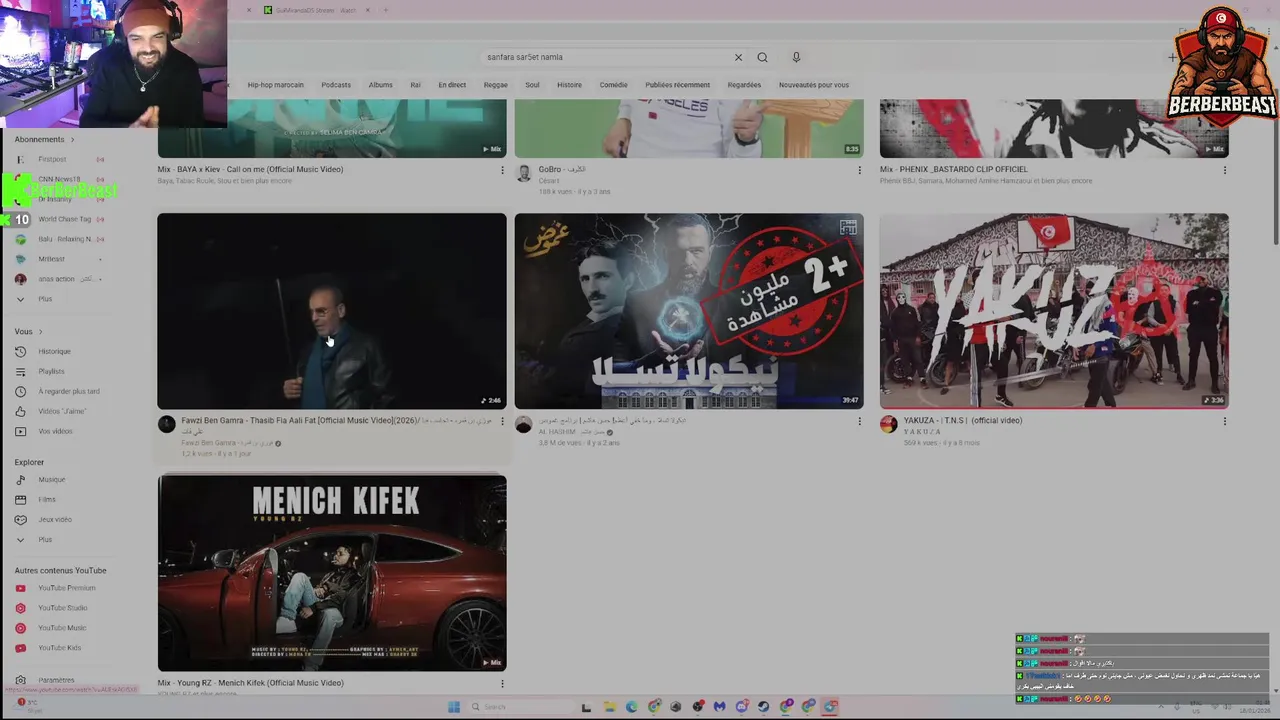Filter results by En direct chip
This screenshot has height=720, width=1280.
[452, 85]
